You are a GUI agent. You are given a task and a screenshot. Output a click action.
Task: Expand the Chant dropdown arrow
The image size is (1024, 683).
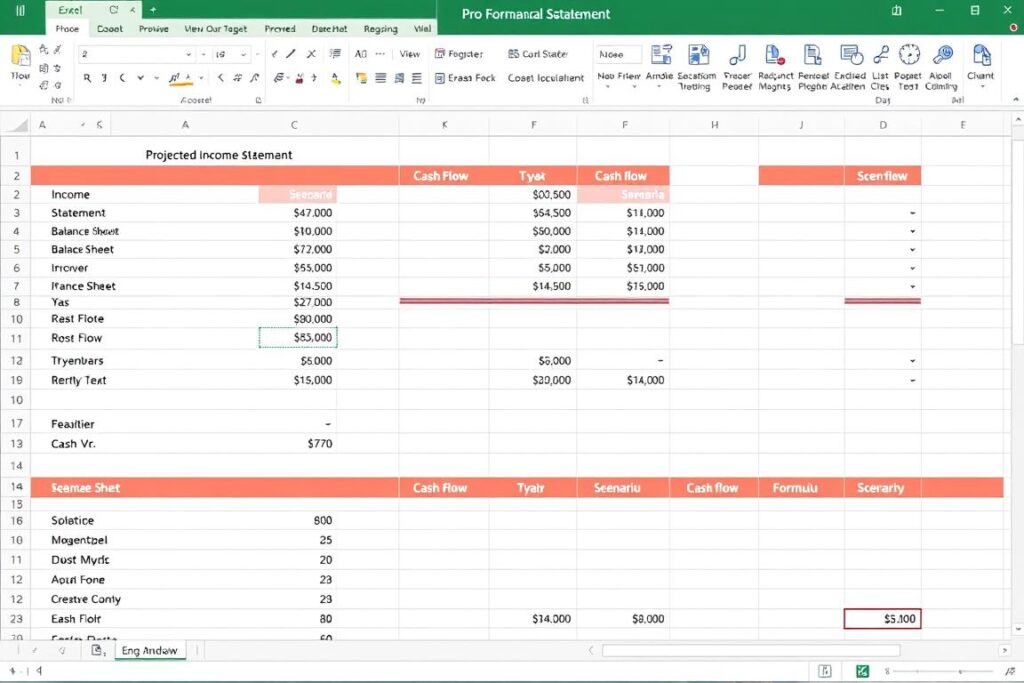point(982,86)
